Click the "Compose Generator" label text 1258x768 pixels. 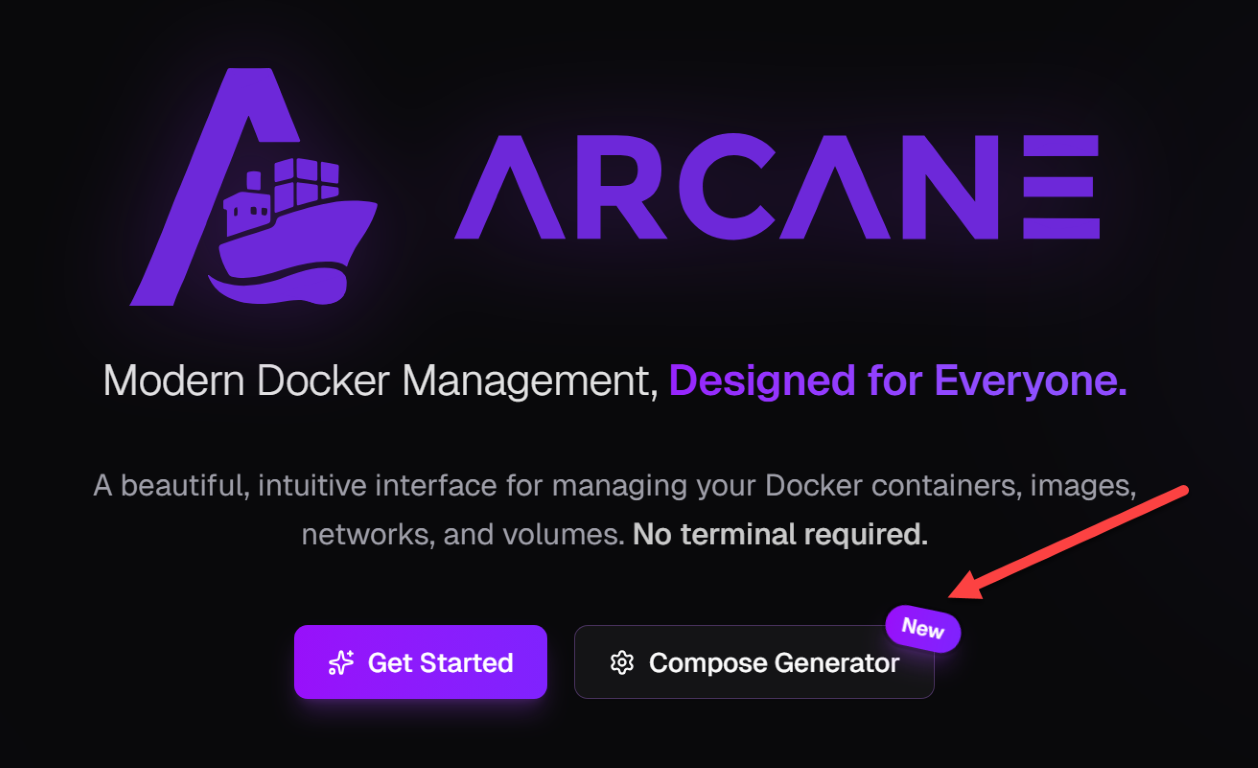click(774, 662)
